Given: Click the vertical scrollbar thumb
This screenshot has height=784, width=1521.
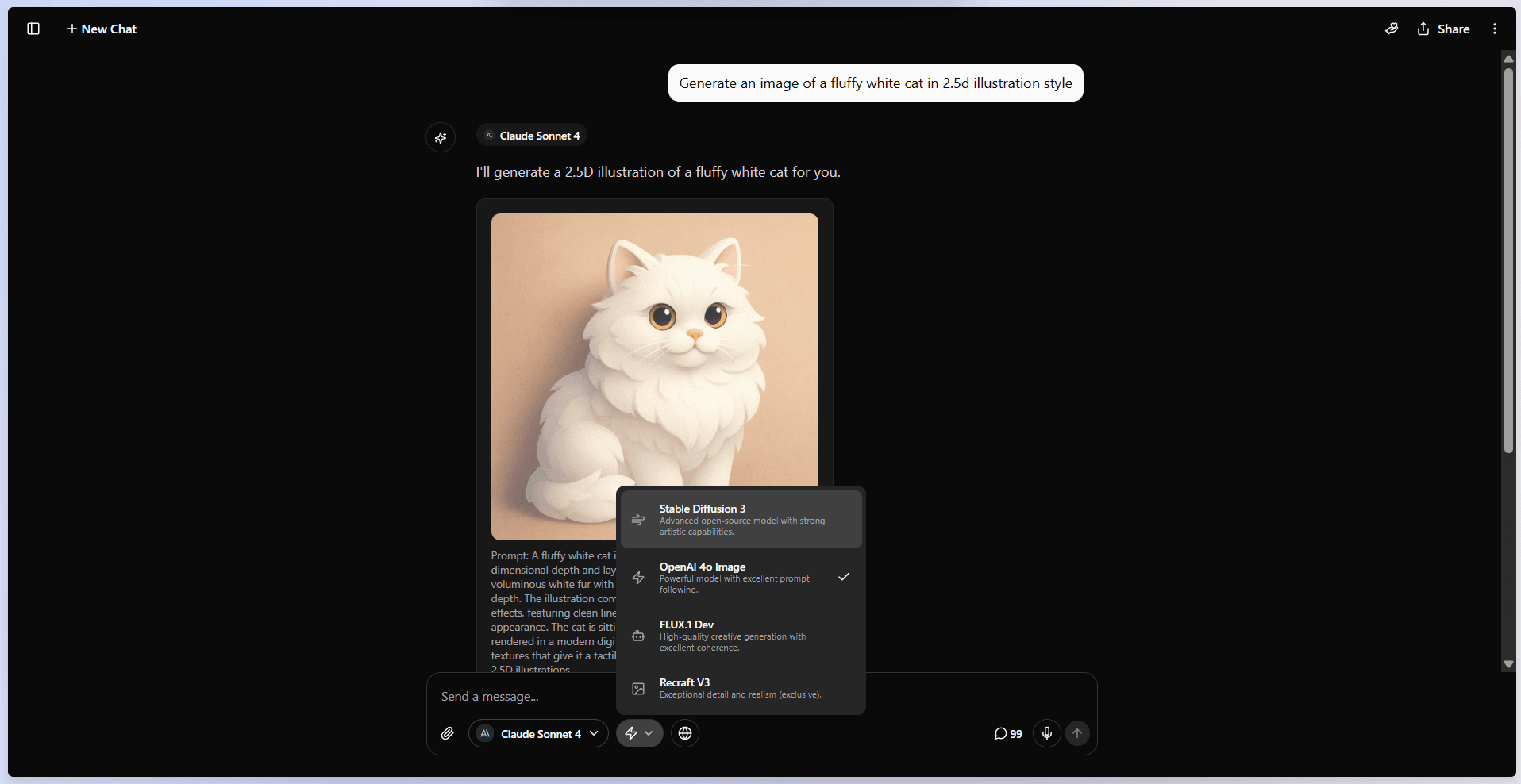Looking at the screenshot, I should [x=1508, y=260].
